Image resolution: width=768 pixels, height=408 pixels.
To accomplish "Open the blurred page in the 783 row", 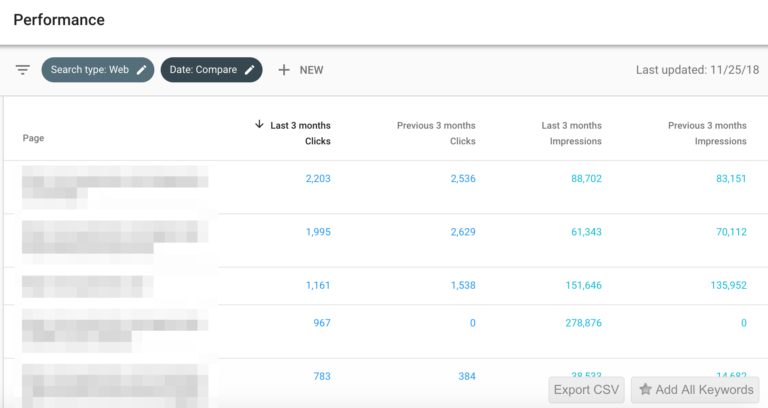I will tap(115, 385).
